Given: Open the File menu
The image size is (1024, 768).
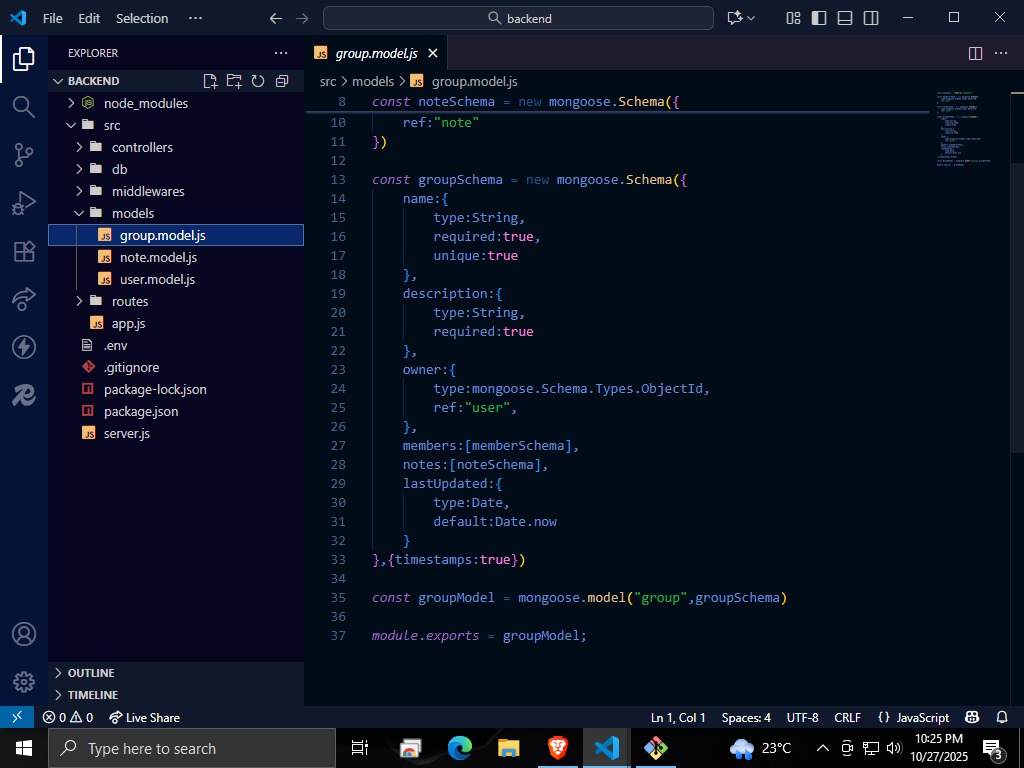Looking at the screenshot, I should (51, 17).
